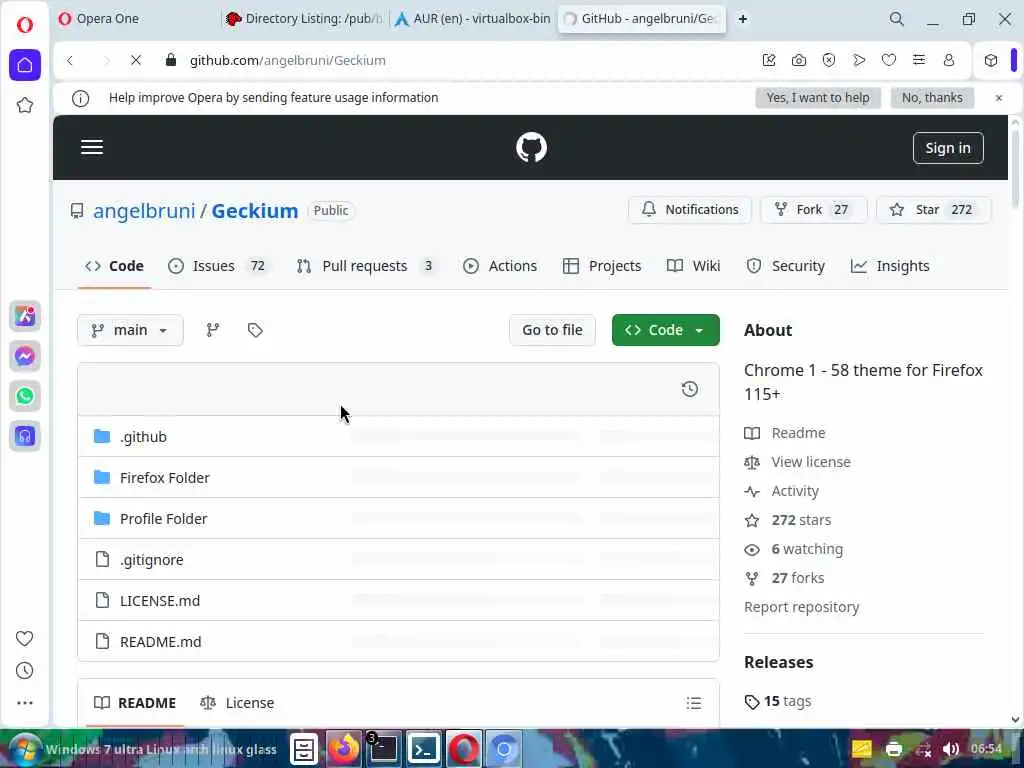This screenshot has height=768, width=1024.
Task: Open Firefox from the taskbar
Action: click(x=344, y=749)
